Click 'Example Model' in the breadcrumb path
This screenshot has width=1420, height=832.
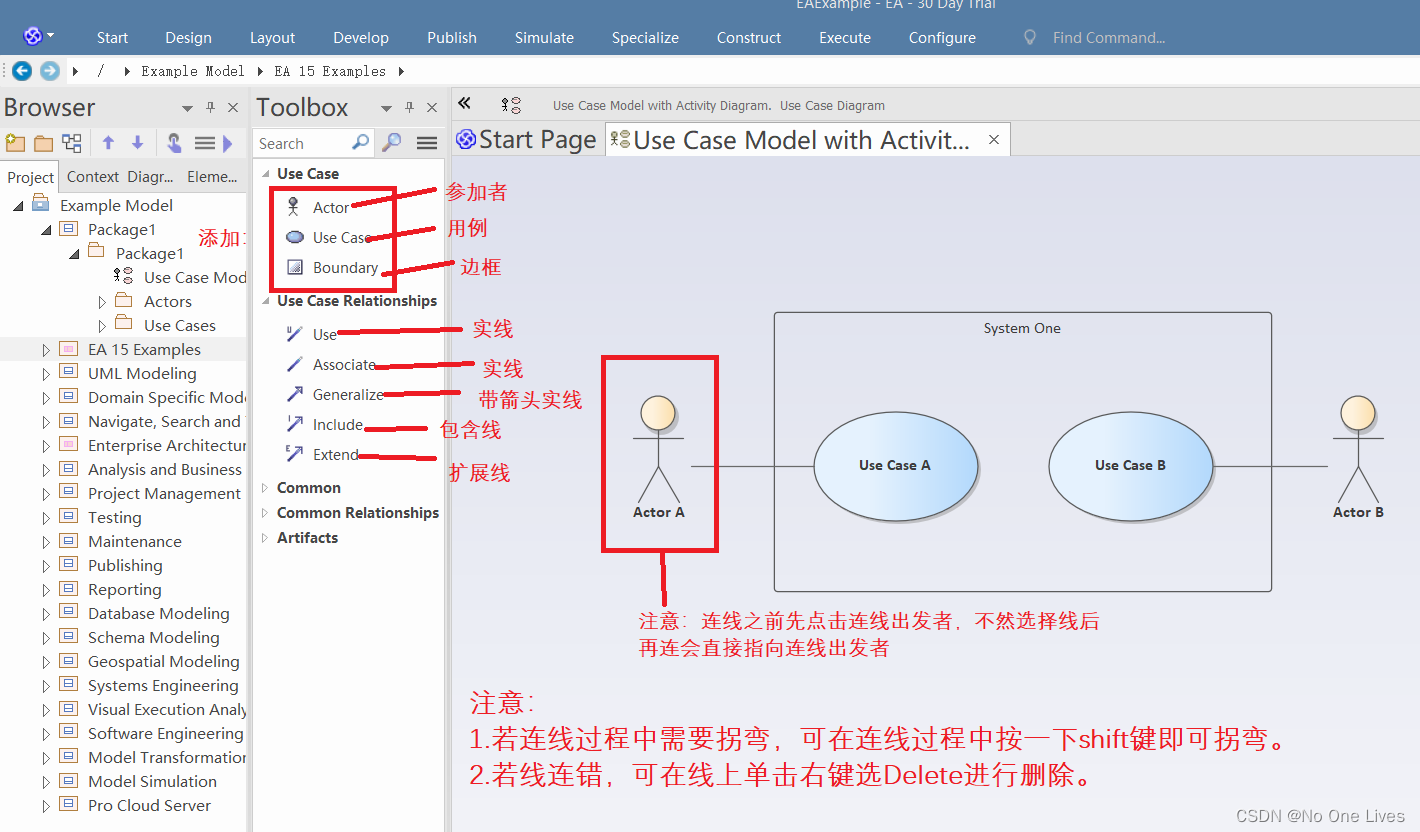pyautogui.click(x=192, y=71)
